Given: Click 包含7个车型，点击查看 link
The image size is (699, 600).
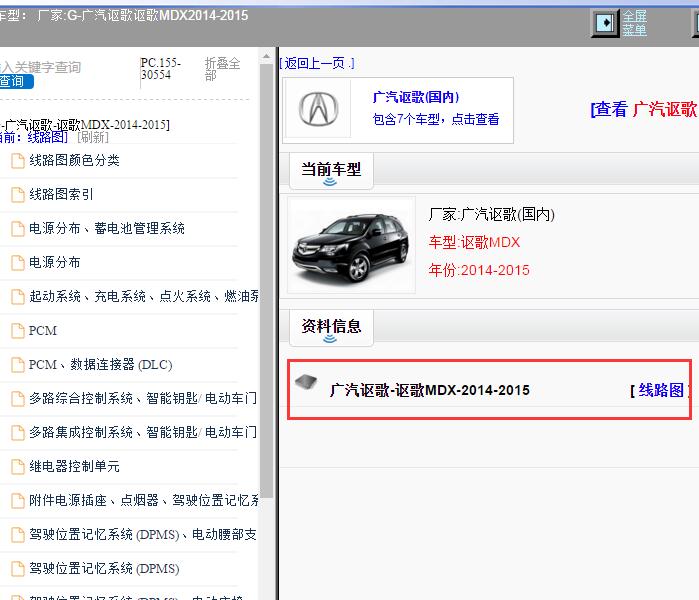Looking at the screenshot, I should tap(436, 119).
